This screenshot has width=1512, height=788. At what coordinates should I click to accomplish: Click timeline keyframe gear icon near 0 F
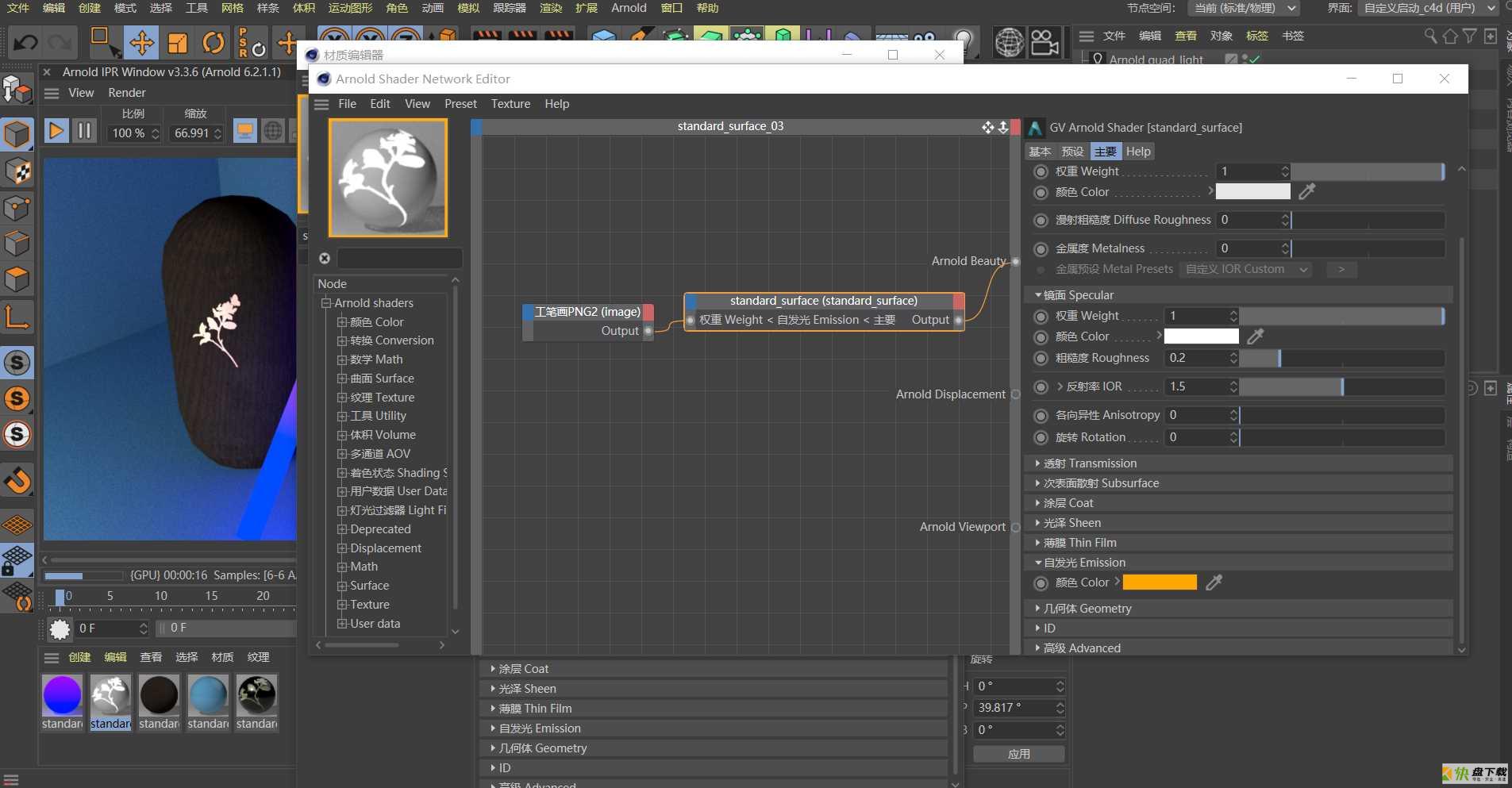pyautogui.click(x=60, y=629)
